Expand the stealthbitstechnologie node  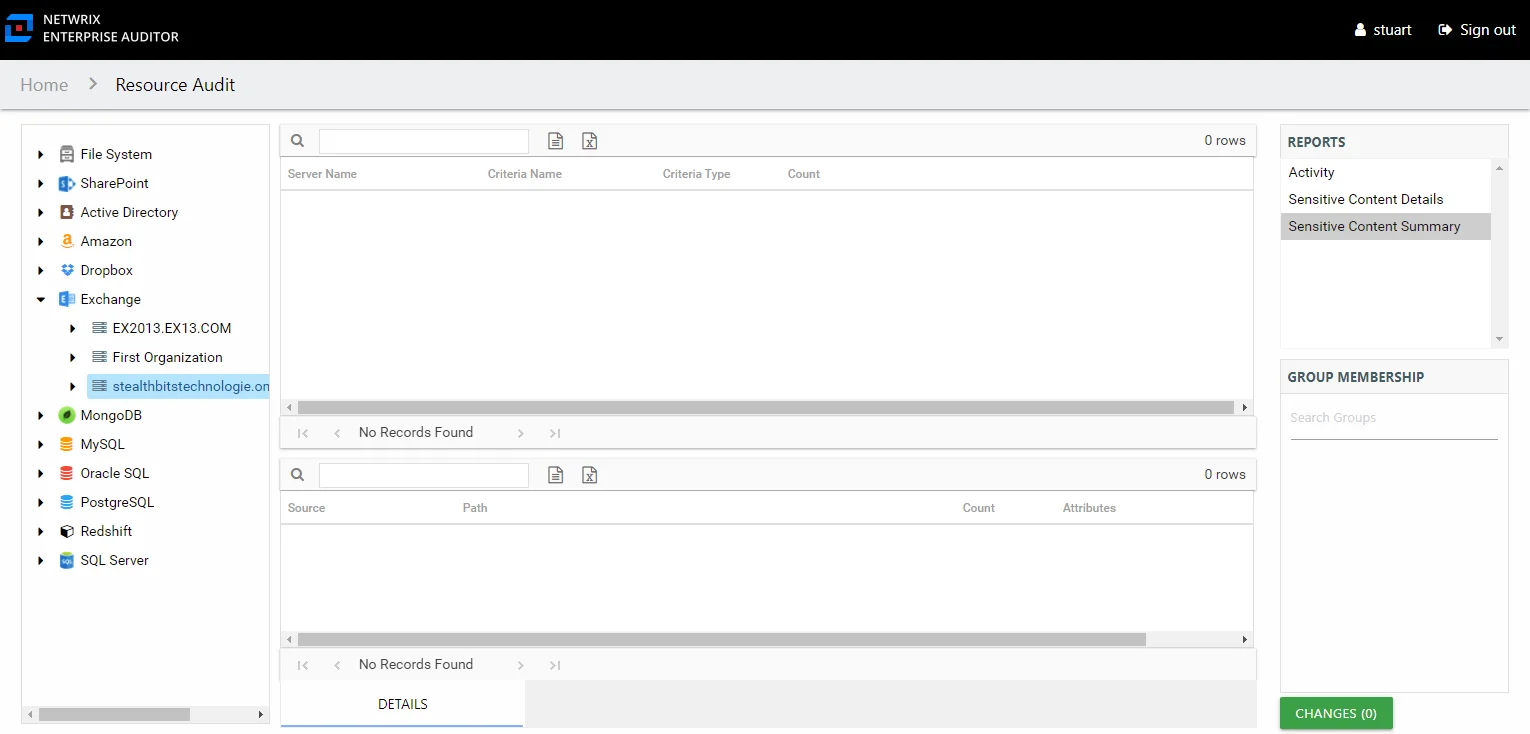pos(73,386)
